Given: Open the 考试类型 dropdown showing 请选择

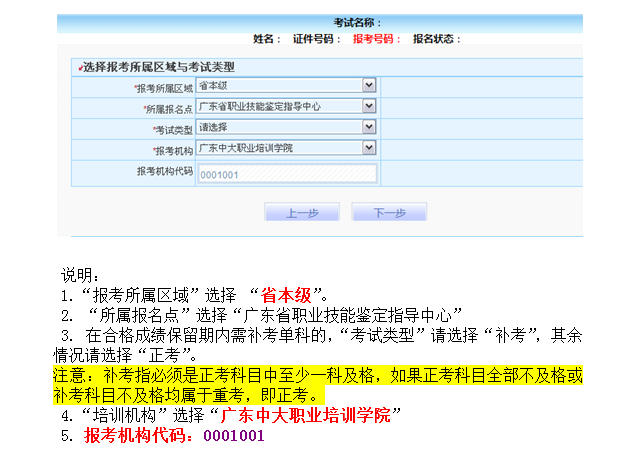Looking at the screenshot, I should (286, 127).
